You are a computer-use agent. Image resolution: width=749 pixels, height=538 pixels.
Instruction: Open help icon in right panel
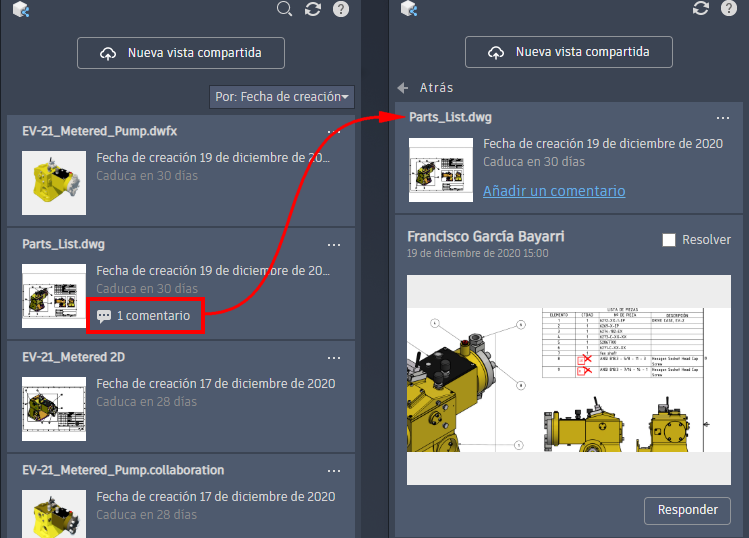pyautogui.click(x=729, y=9)
